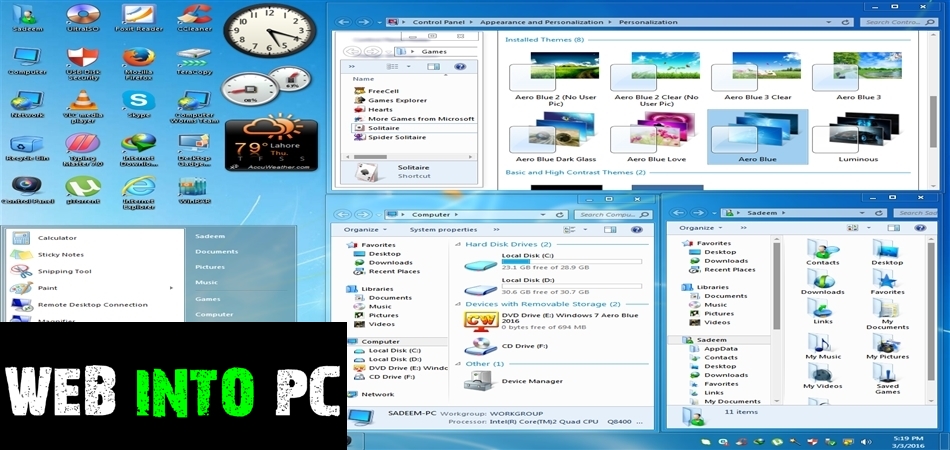This screenshot has width=950, height=450.
Task: Click Search Control Panel input field
Action: pyautogui.click(x=899, y=22)
